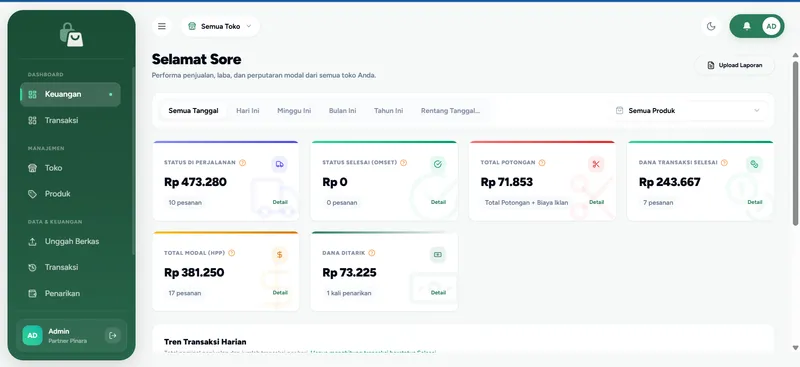800x367 pixels.
Task: Open Detail on the Status Selesai card
Action: [438, 202]
